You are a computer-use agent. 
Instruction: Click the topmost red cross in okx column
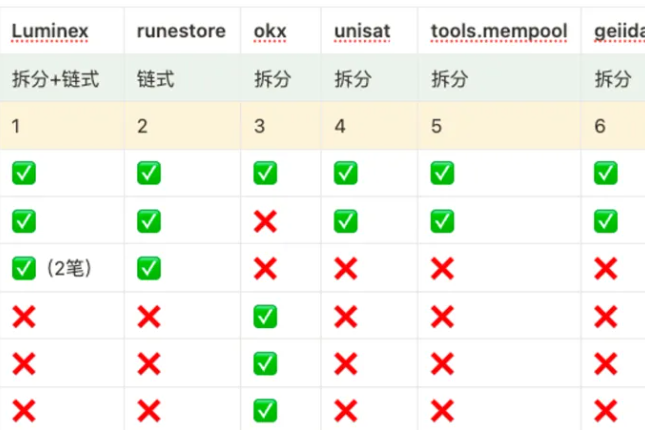[x=265, y=221]
